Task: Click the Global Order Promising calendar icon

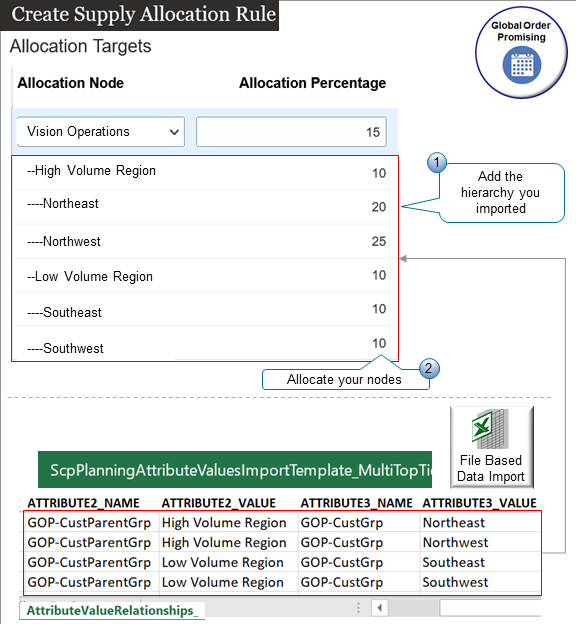Action: pos(521,65)
